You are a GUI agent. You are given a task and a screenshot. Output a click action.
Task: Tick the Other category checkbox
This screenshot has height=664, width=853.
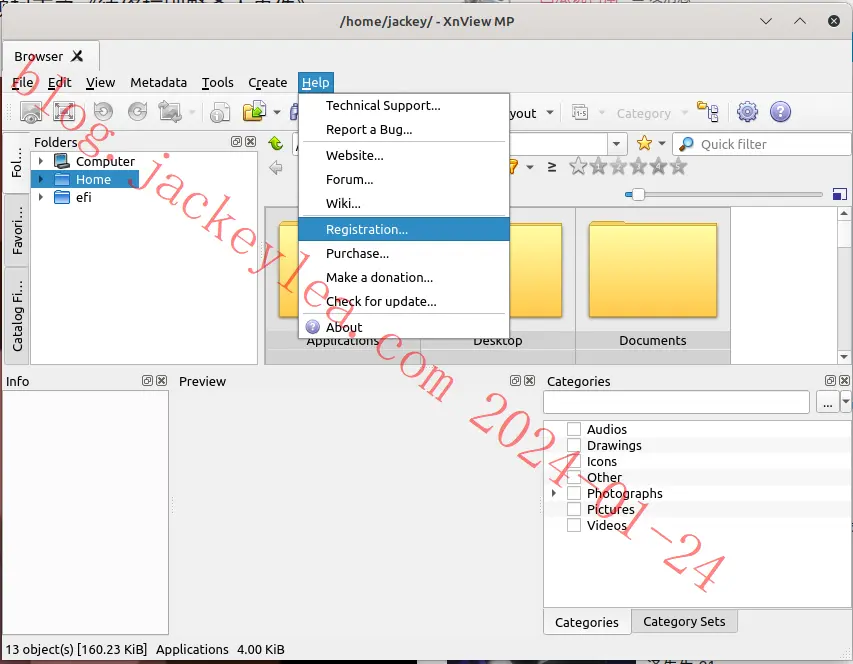click(x=574, y=477)
